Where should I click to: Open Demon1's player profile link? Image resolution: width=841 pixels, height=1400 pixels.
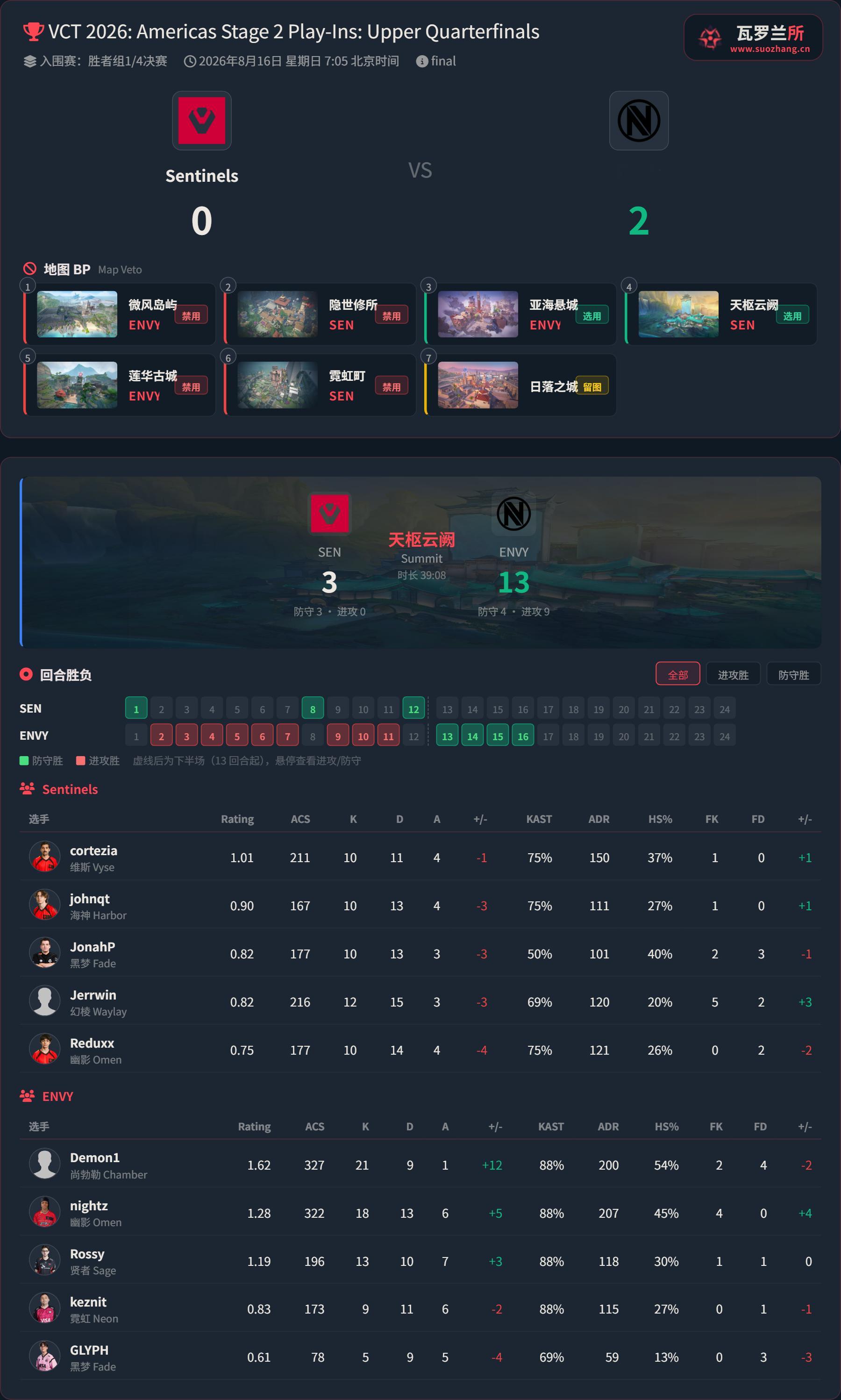95,1157
